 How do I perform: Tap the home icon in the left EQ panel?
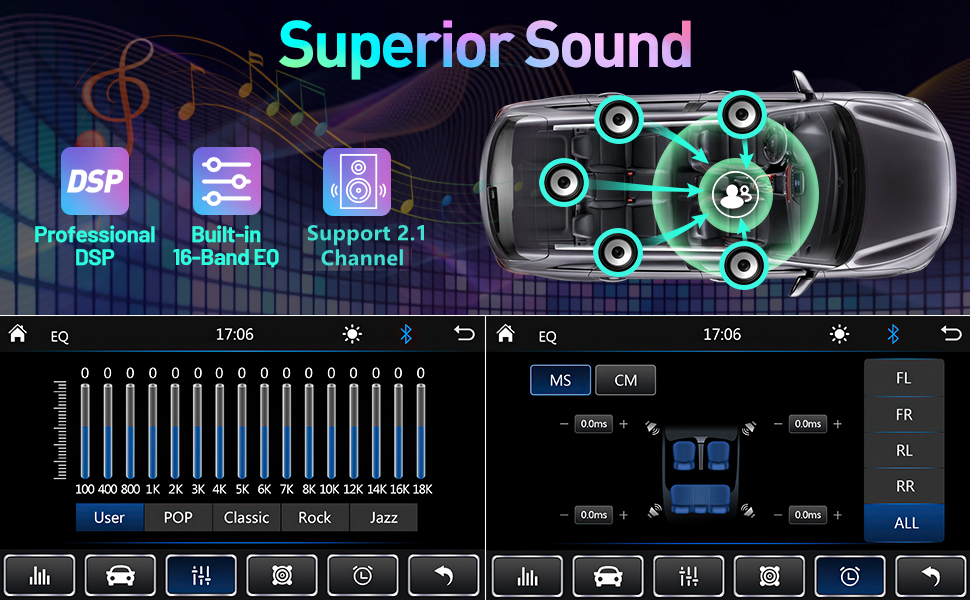coord(18,334)
